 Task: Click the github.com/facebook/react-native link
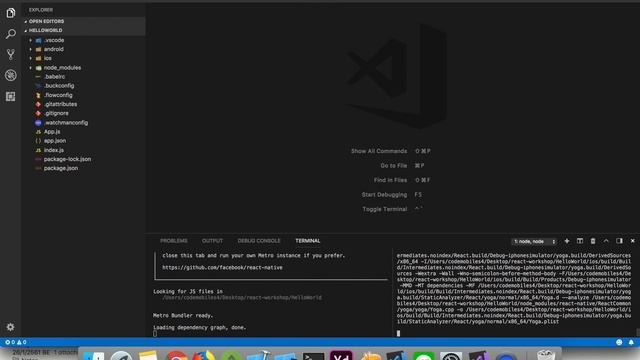coord(222,268)
